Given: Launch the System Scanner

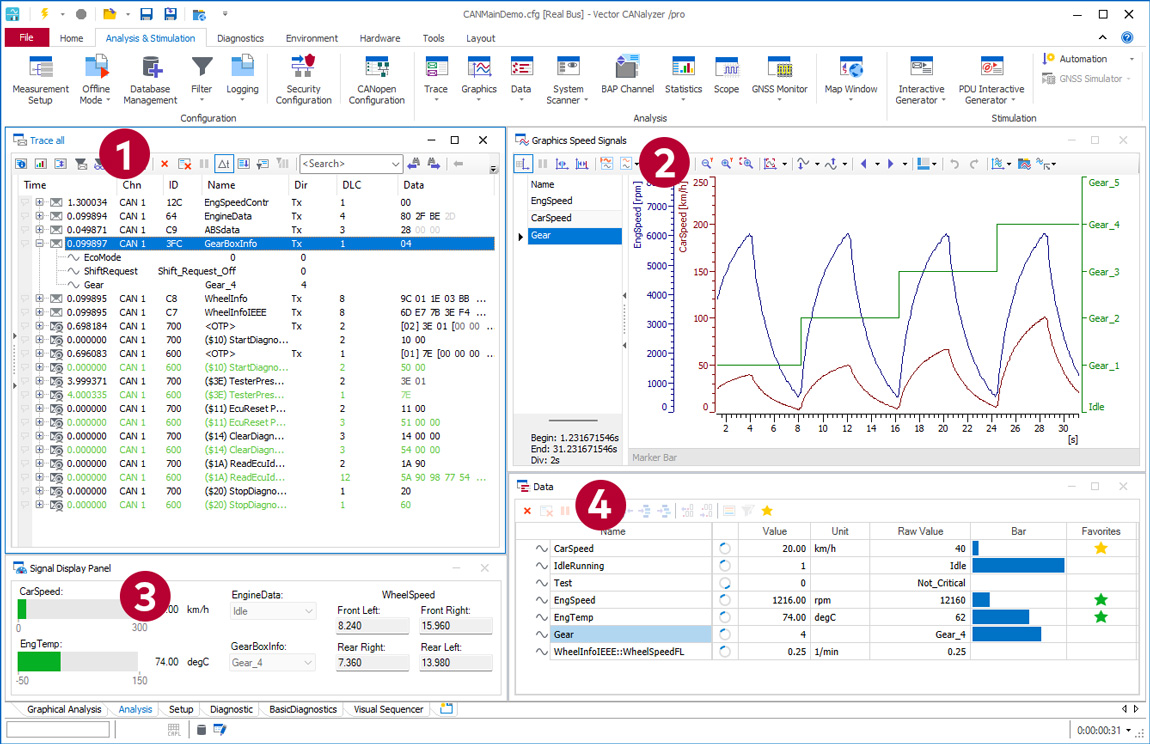Looking at the screenshot, I should (x=568, y=80).
